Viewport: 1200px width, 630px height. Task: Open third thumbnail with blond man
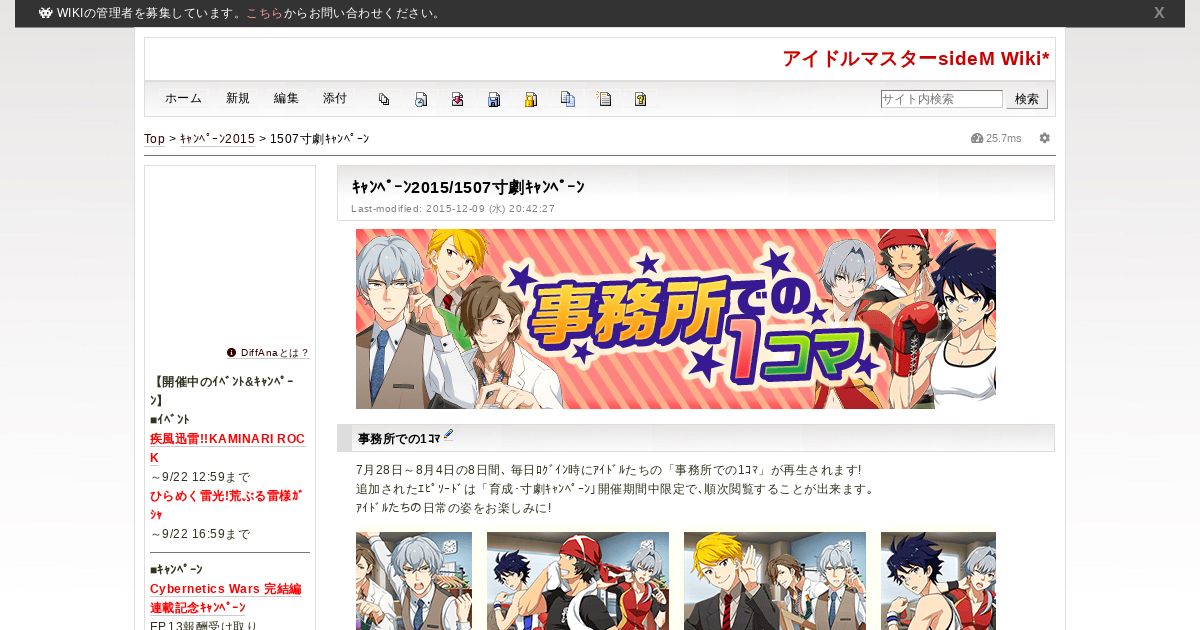(775, 581)
